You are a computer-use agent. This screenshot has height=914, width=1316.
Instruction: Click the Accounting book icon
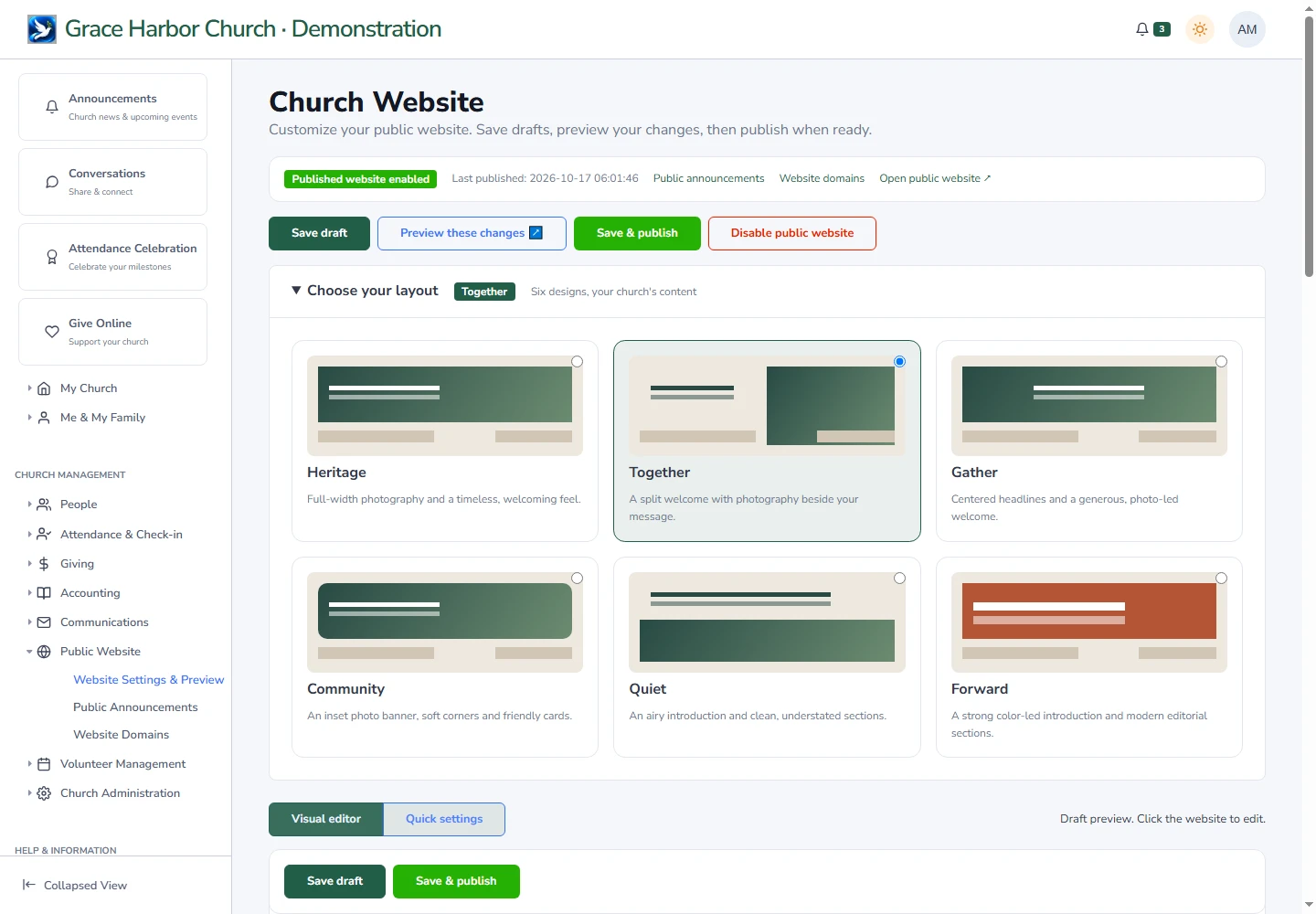tap(44, 593)
